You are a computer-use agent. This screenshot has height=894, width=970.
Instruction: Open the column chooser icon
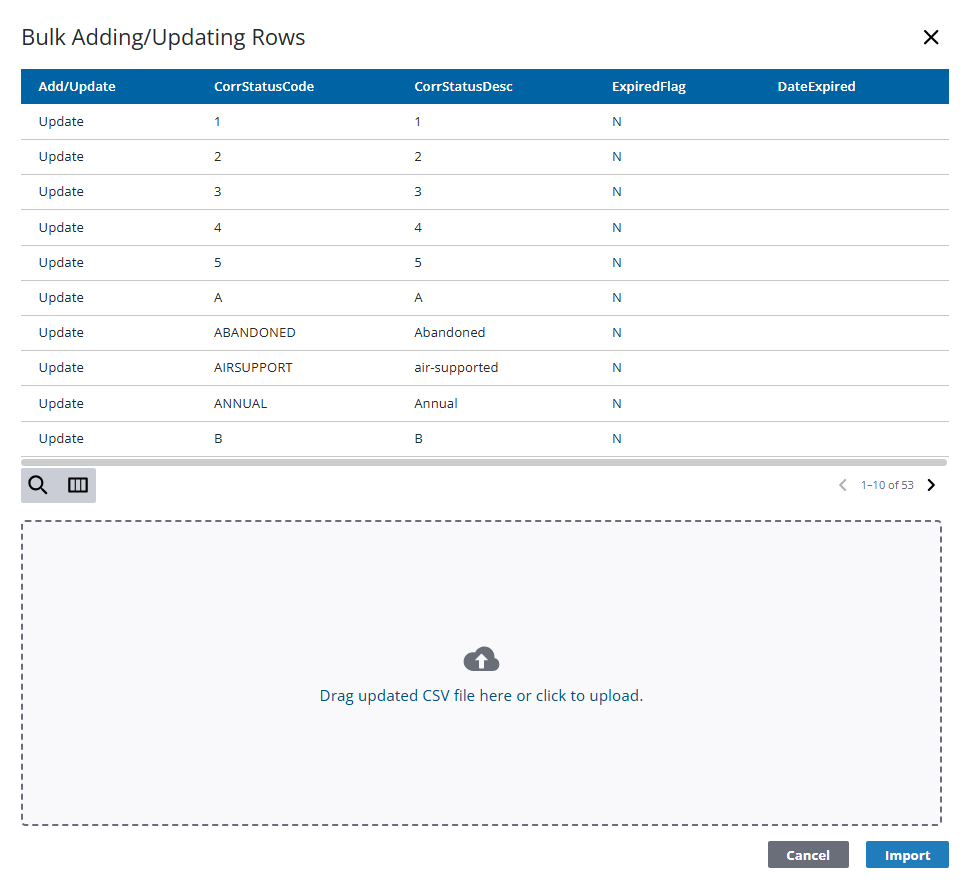click(x=78, y=485)
